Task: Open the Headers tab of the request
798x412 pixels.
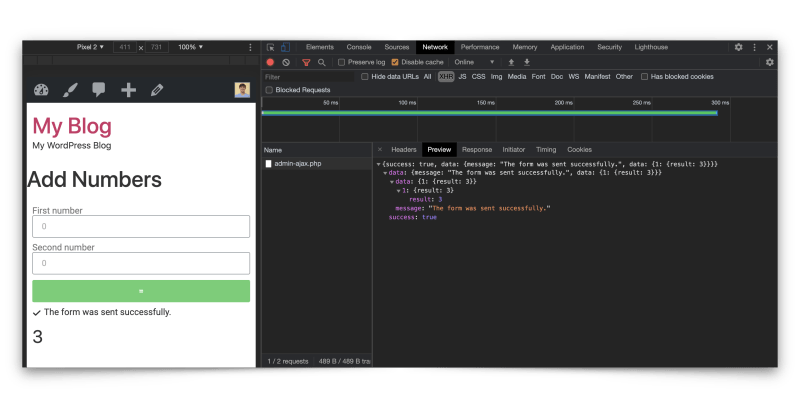Action: [404, 150]
